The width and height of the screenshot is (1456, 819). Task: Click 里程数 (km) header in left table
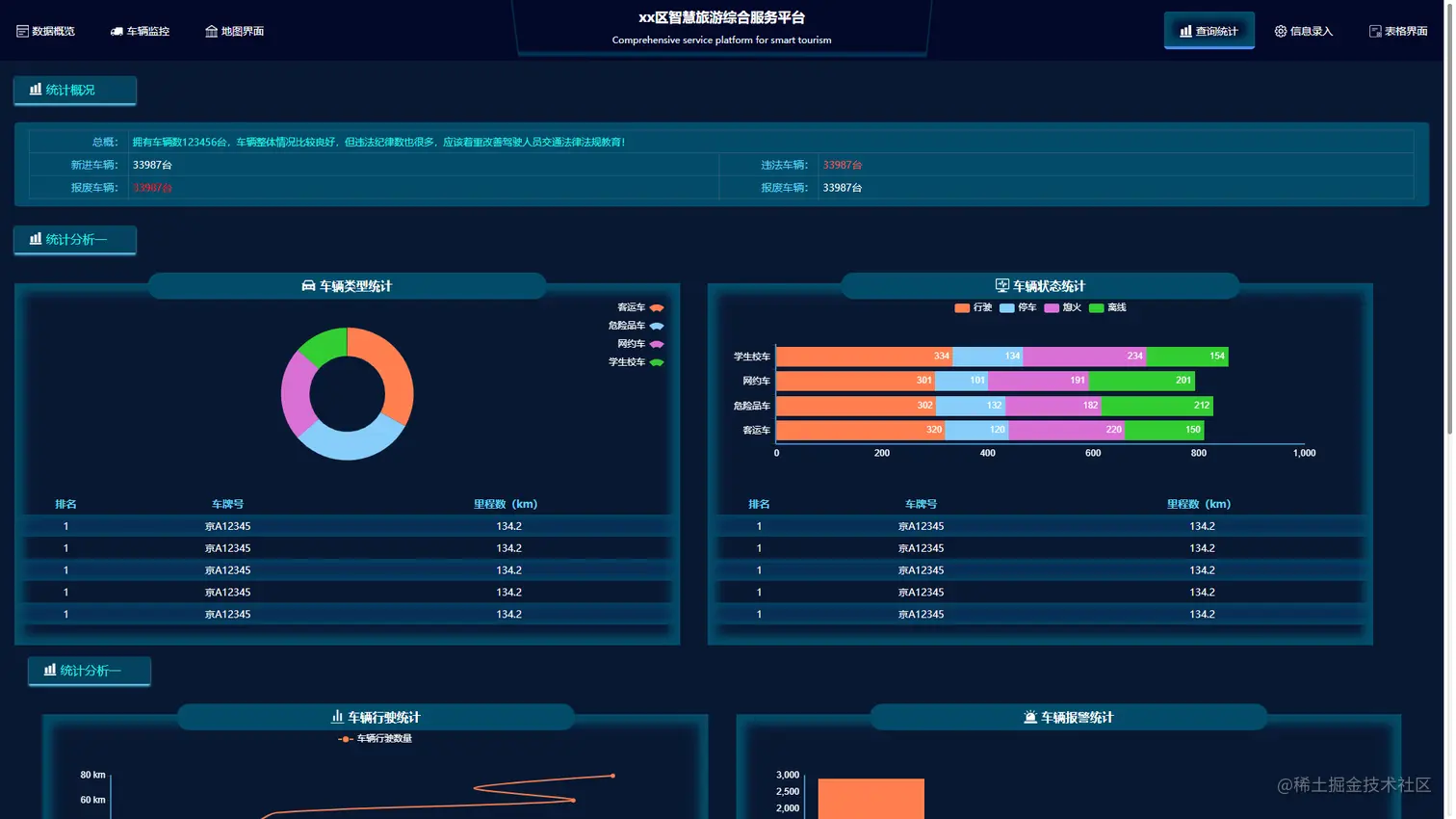pyautogui.click(x=506, y=504)
